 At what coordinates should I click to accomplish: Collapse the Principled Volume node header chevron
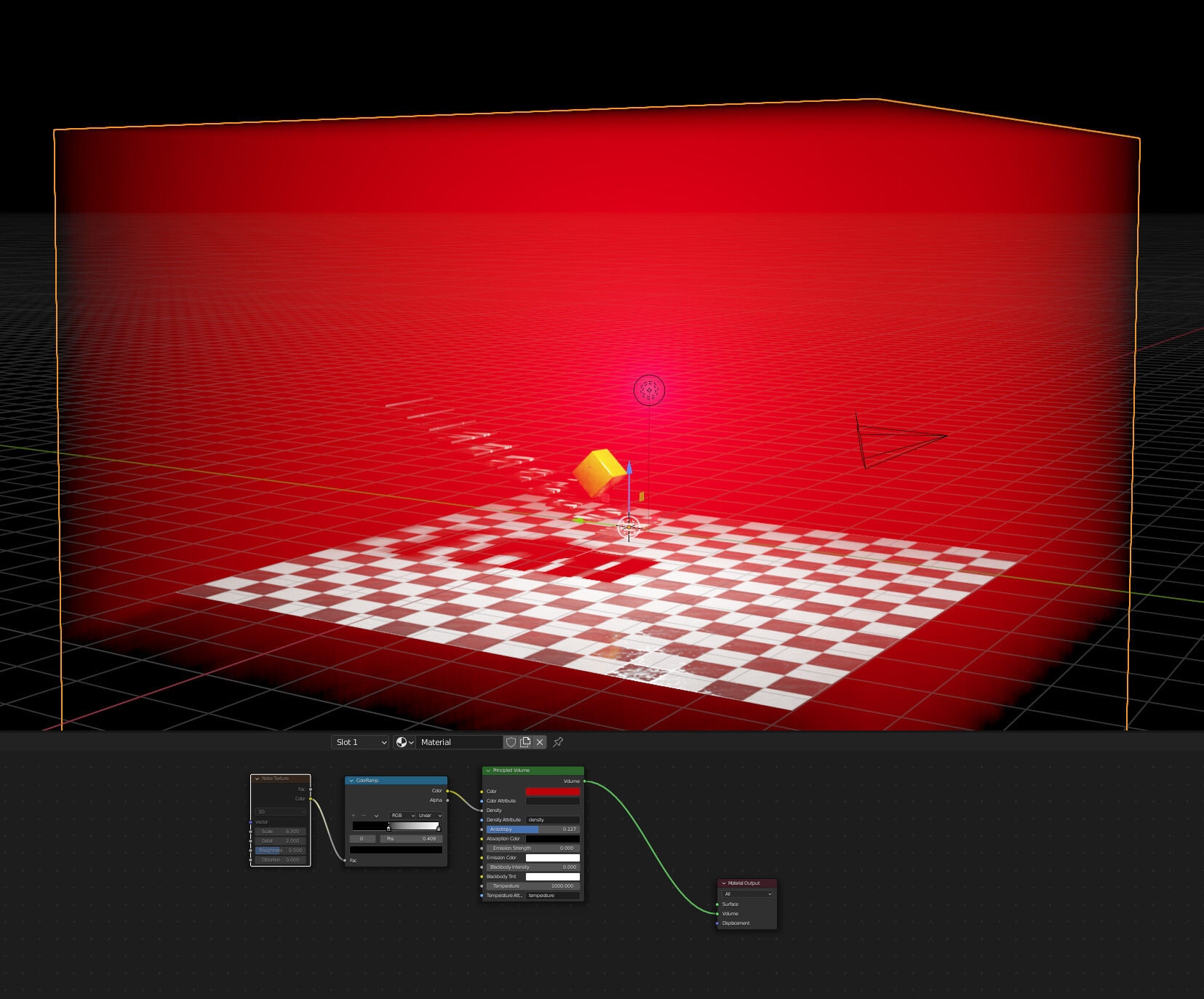coord(487,771)
